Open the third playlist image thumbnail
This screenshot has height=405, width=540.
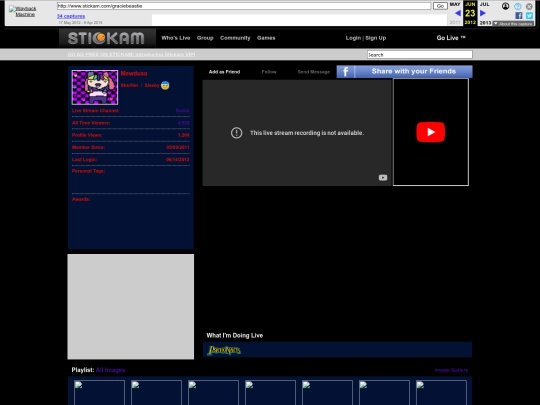213,393
